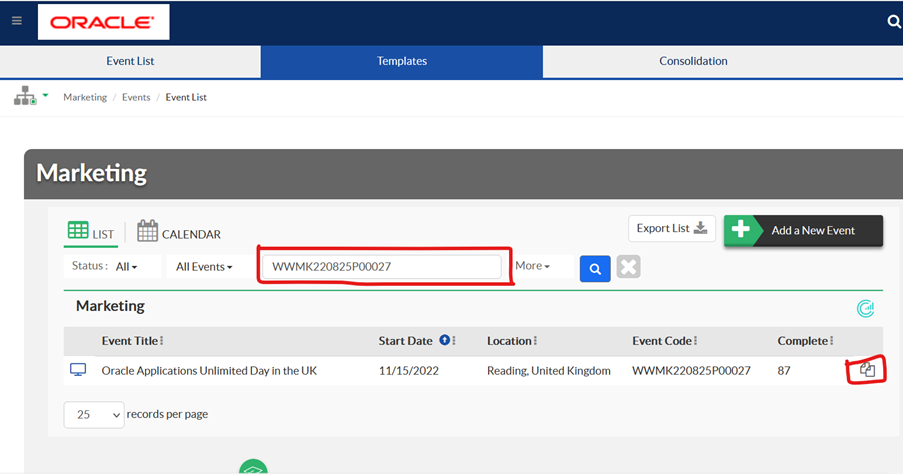Screen dimensions: 903x474
Task: Open Event Code column options dots
Action: (x=696, y=341)
